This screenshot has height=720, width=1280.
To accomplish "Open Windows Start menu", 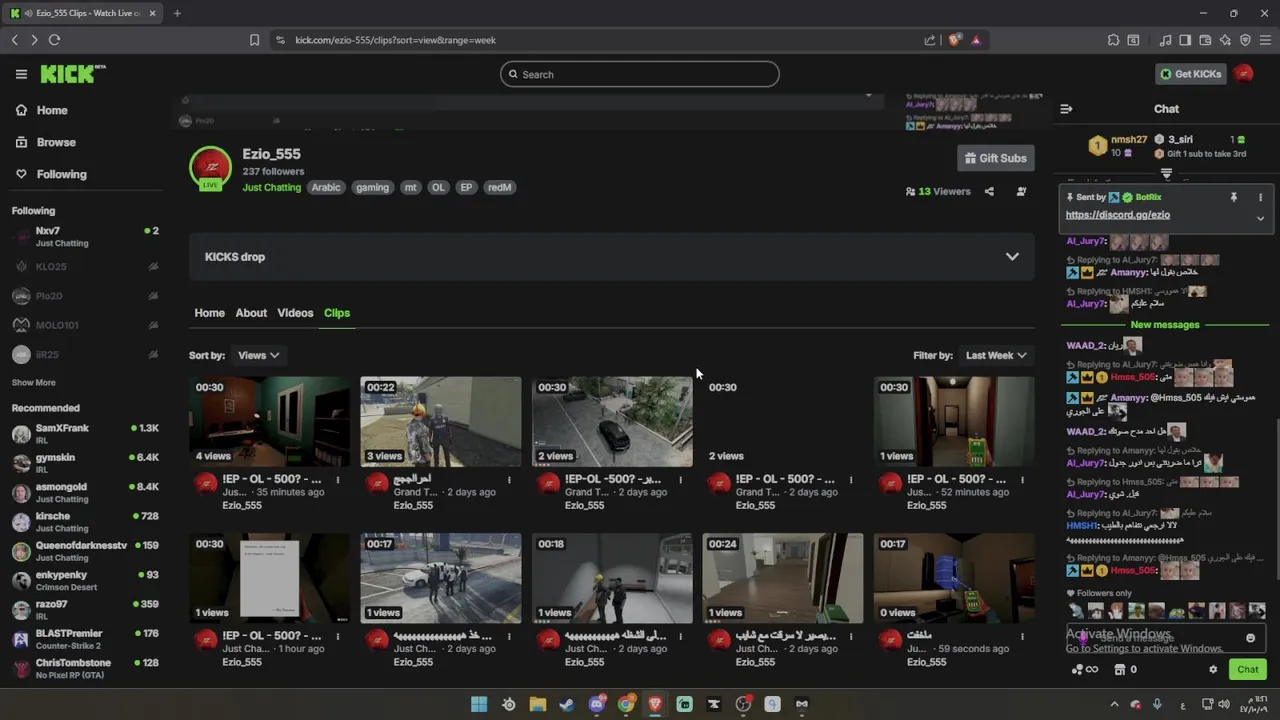I will click(x=479, y=704).
